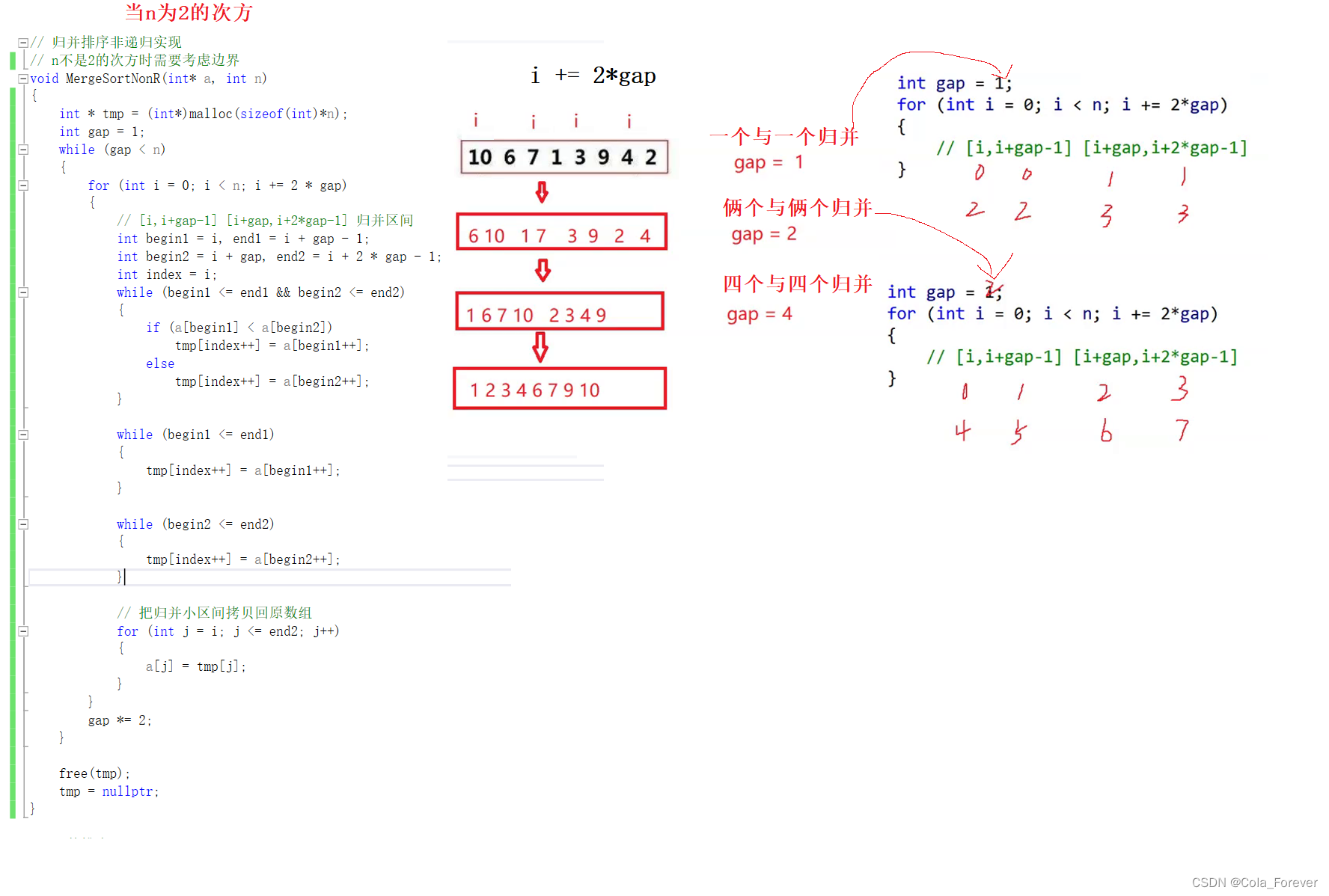Viewport: 1329px width, 896px height.
Task: Click the red text gap = 2
Action: click(x=764, y=234)
